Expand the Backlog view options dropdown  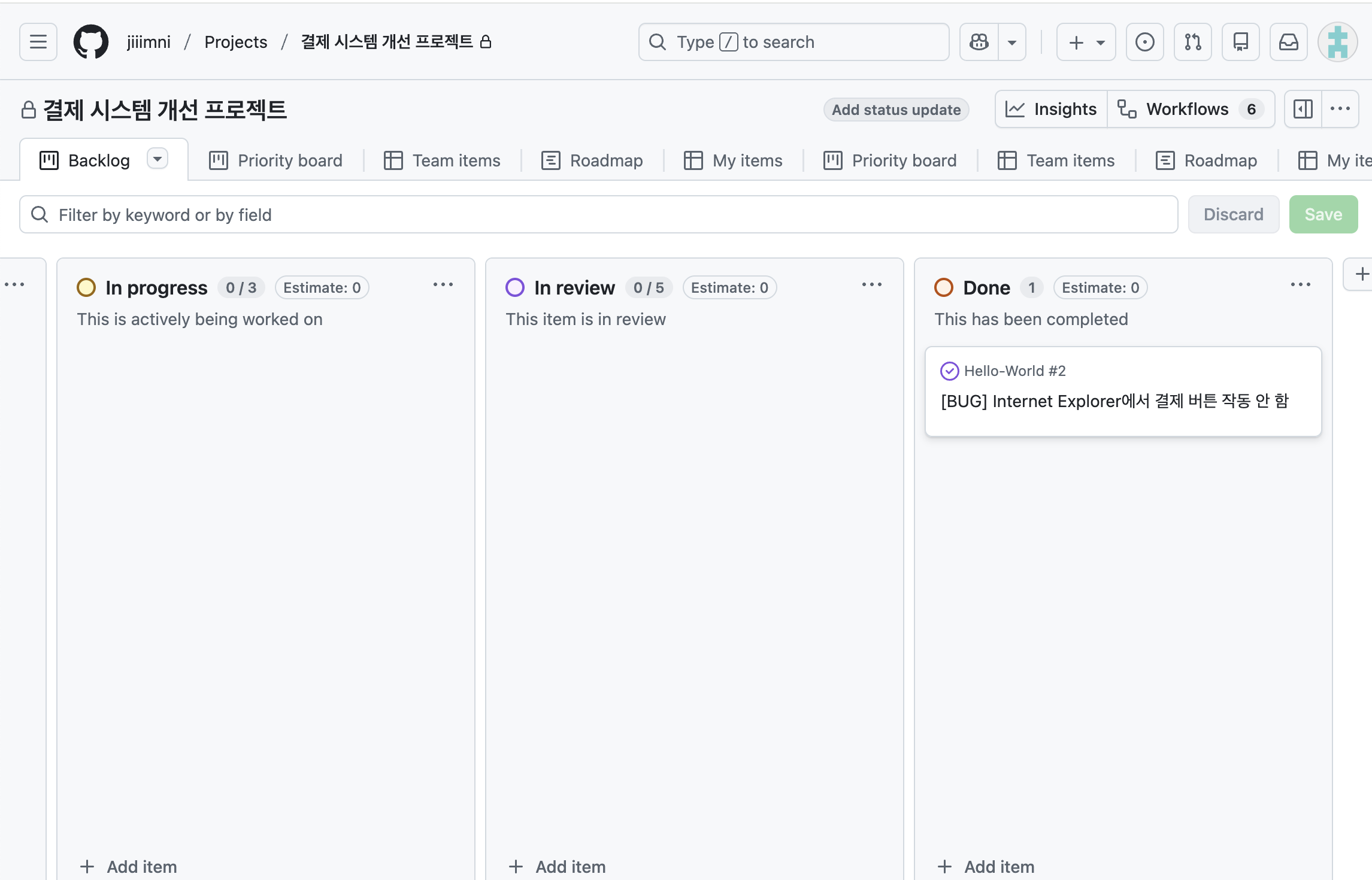[158, 159]
